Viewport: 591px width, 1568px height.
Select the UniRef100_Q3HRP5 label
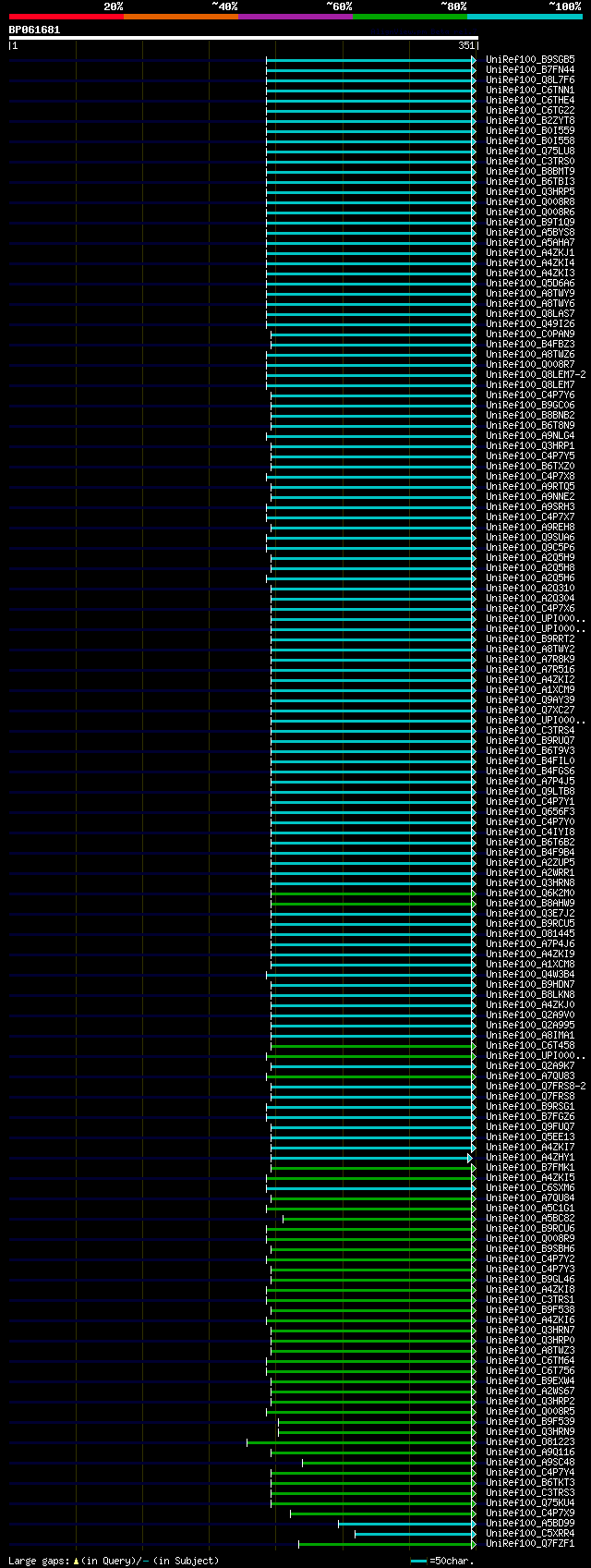pyautogui.click(x=530, y=192)
